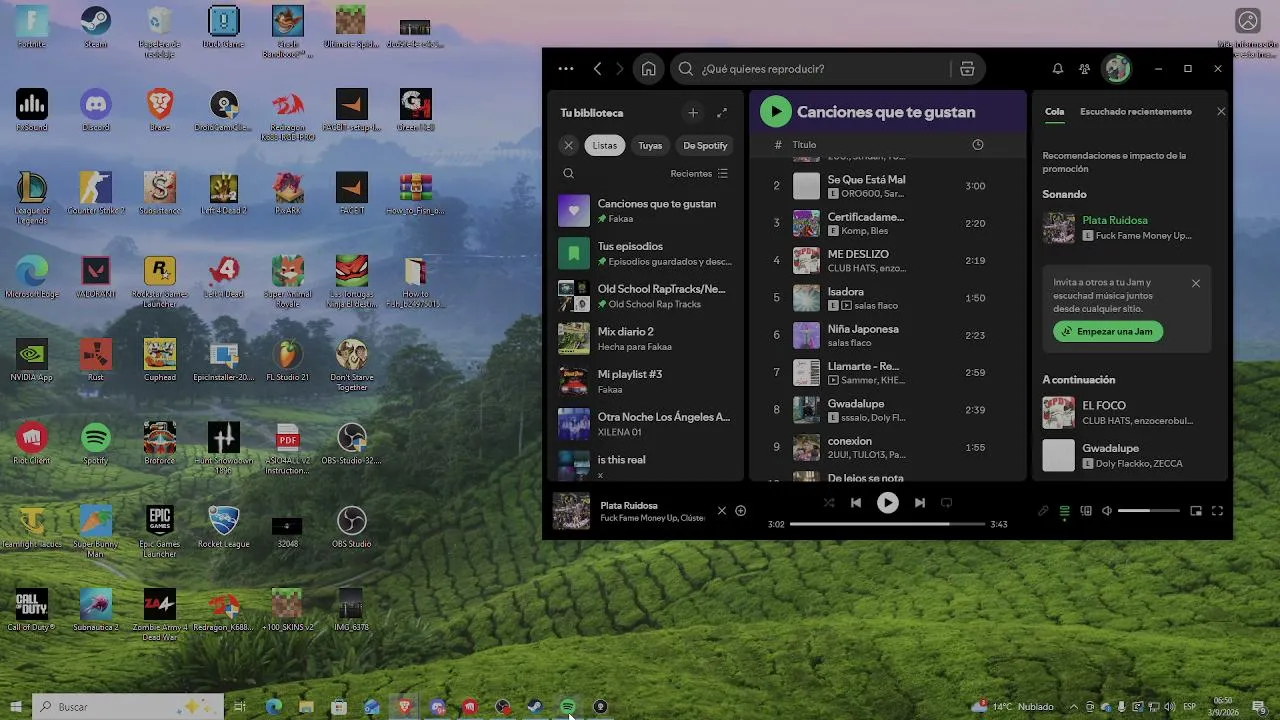Open FL Studio 21 desktop icon

click(x=288, y=360)
